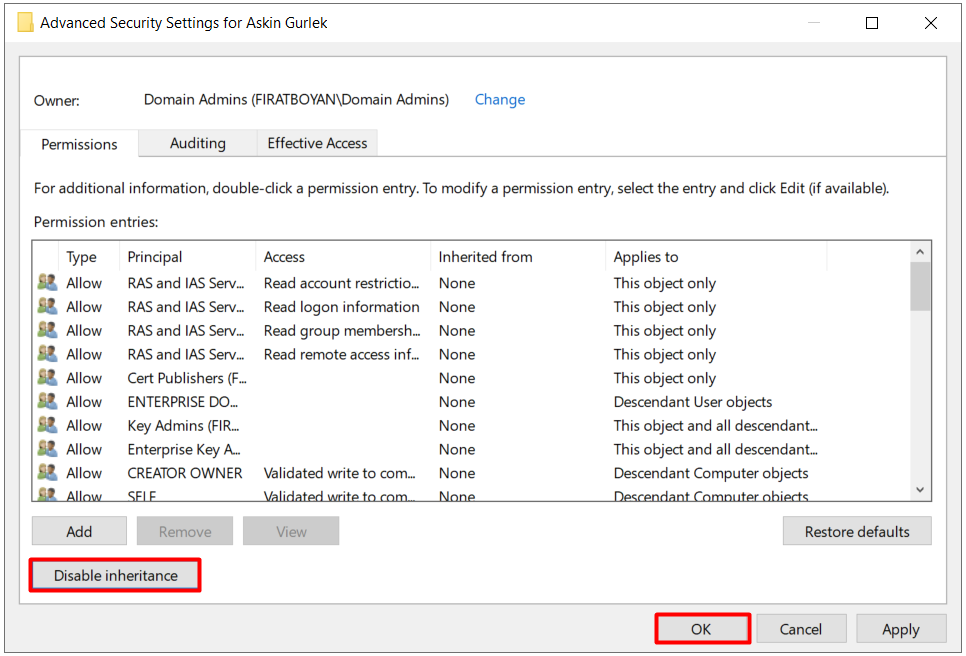This screenshot has width=966, height=656.
Task: Click group icon for Read logon information row
Action: point(47,306)
